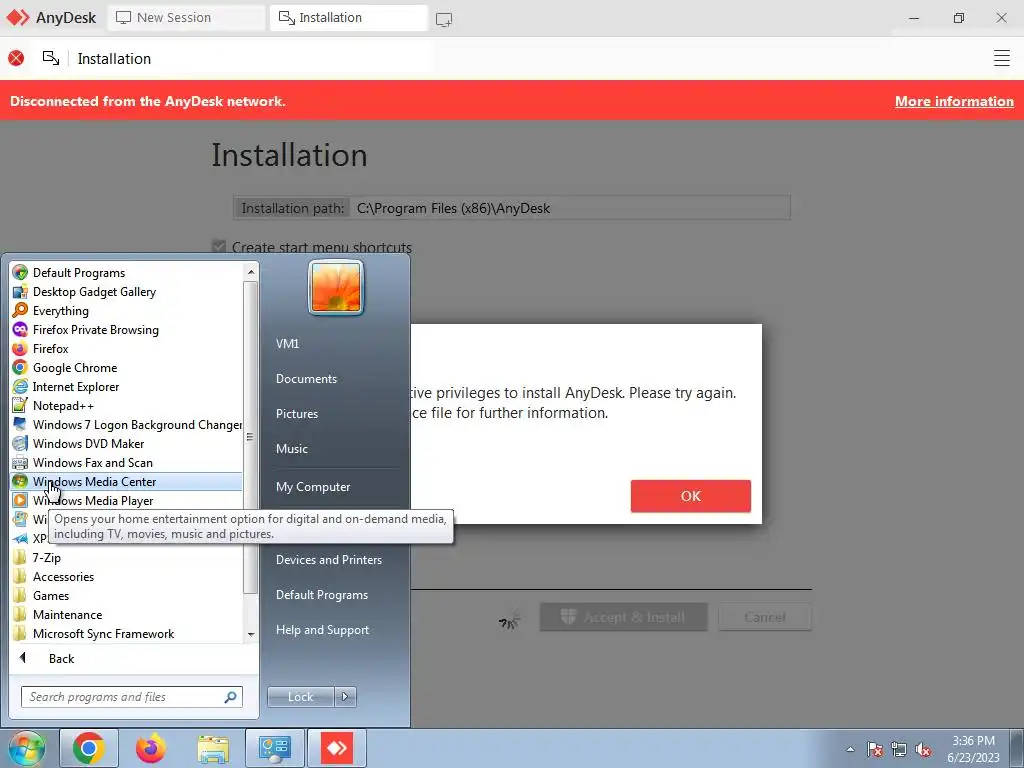Open Music from the Start menu
The height and width of the screenshot is (768, 1024).
[x=291, y=449]
